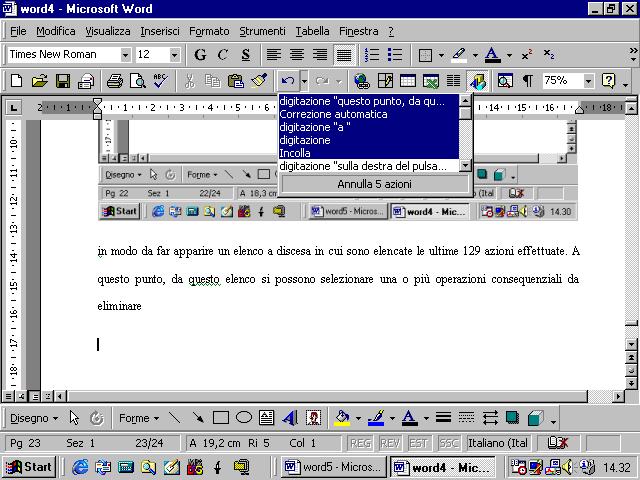Apply the yellow fill color bucket
640x480 pixels.
tap(342, 418)
